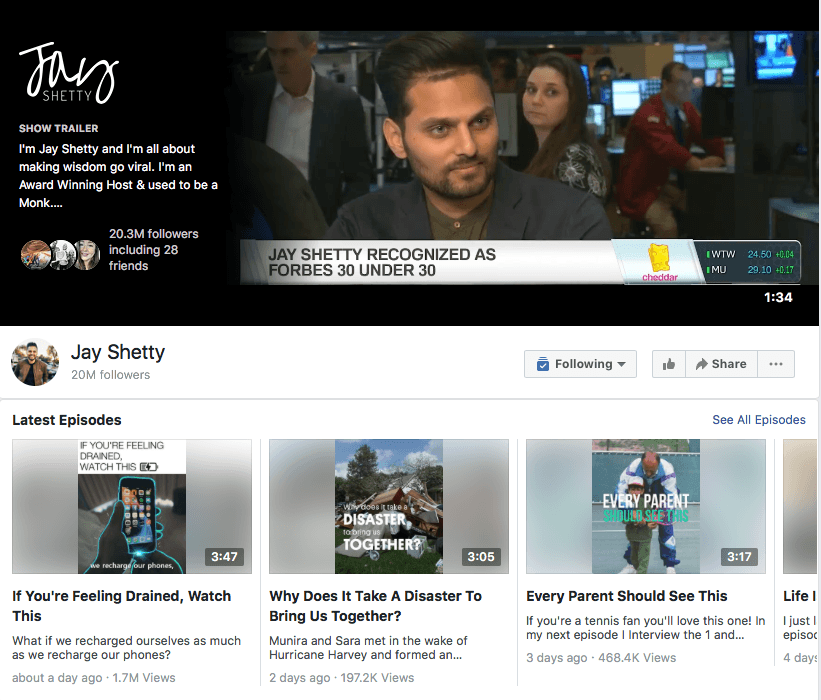
Task: Click the 'What if we recharged ourselves' description
Action: pos(126,648)
